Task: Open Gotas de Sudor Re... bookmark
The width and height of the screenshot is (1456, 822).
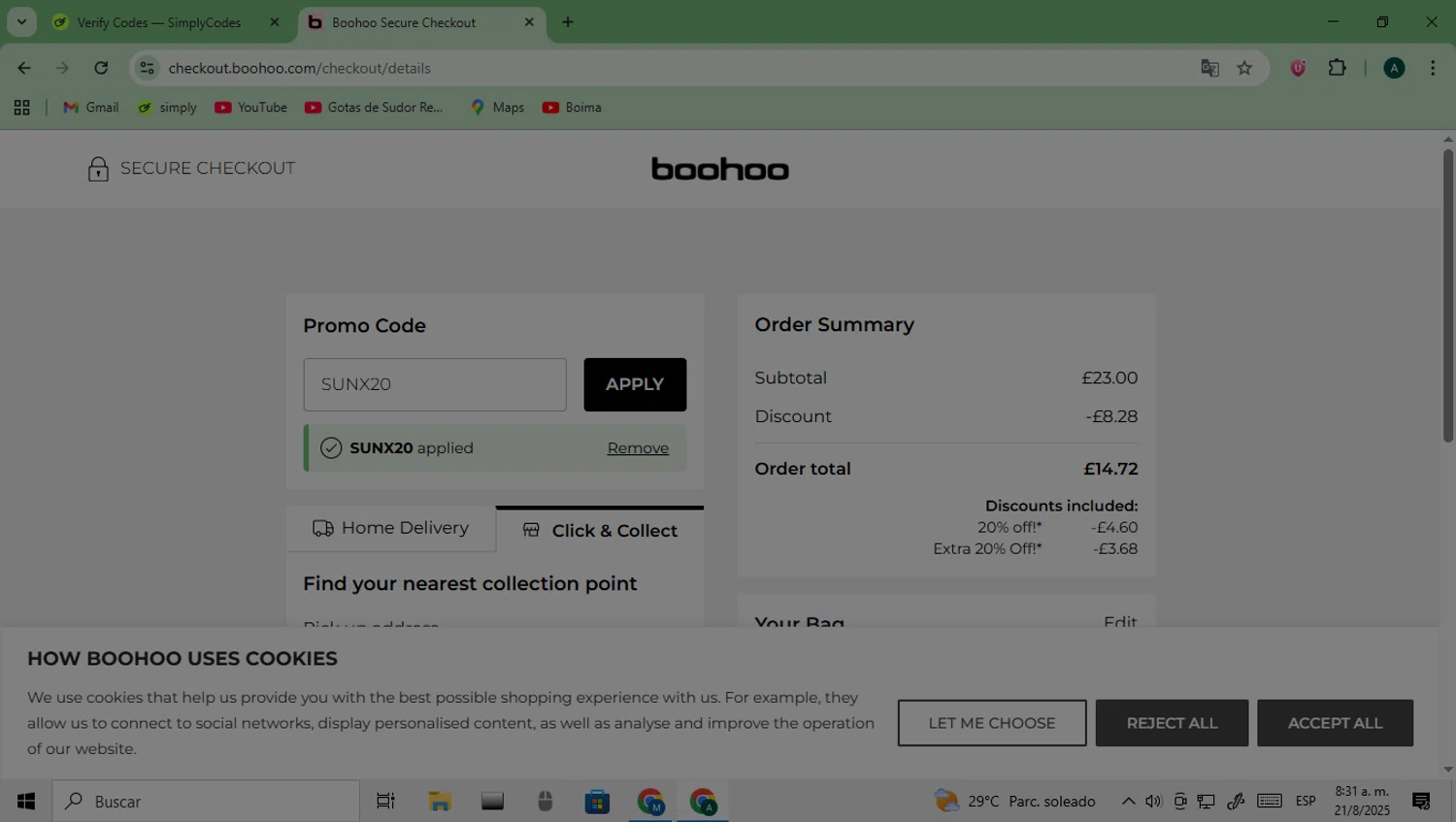Action: [x=375, y=108]
